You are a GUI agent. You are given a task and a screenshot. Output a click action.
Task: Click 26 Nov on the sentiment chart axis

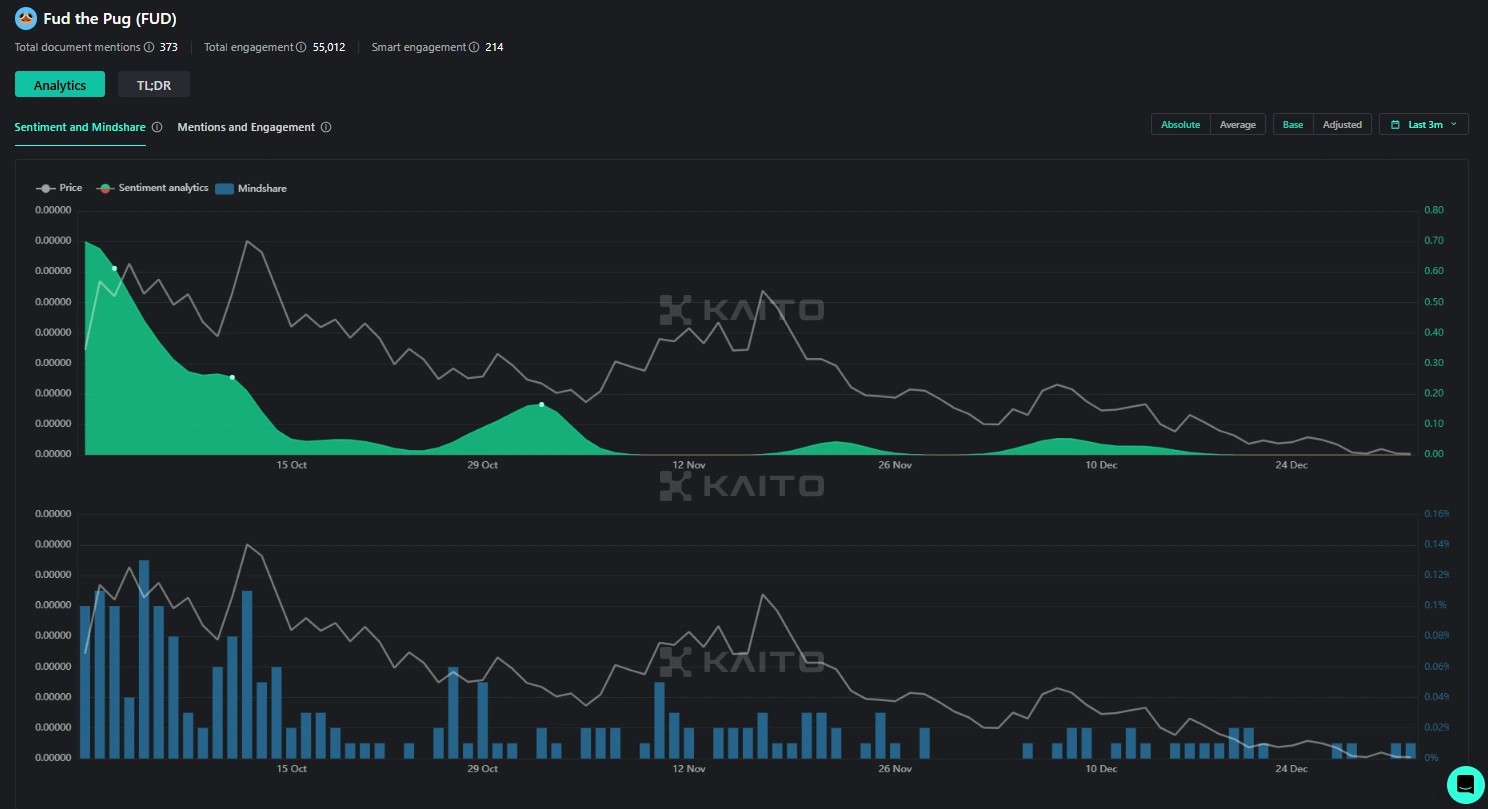coord(895,465)
